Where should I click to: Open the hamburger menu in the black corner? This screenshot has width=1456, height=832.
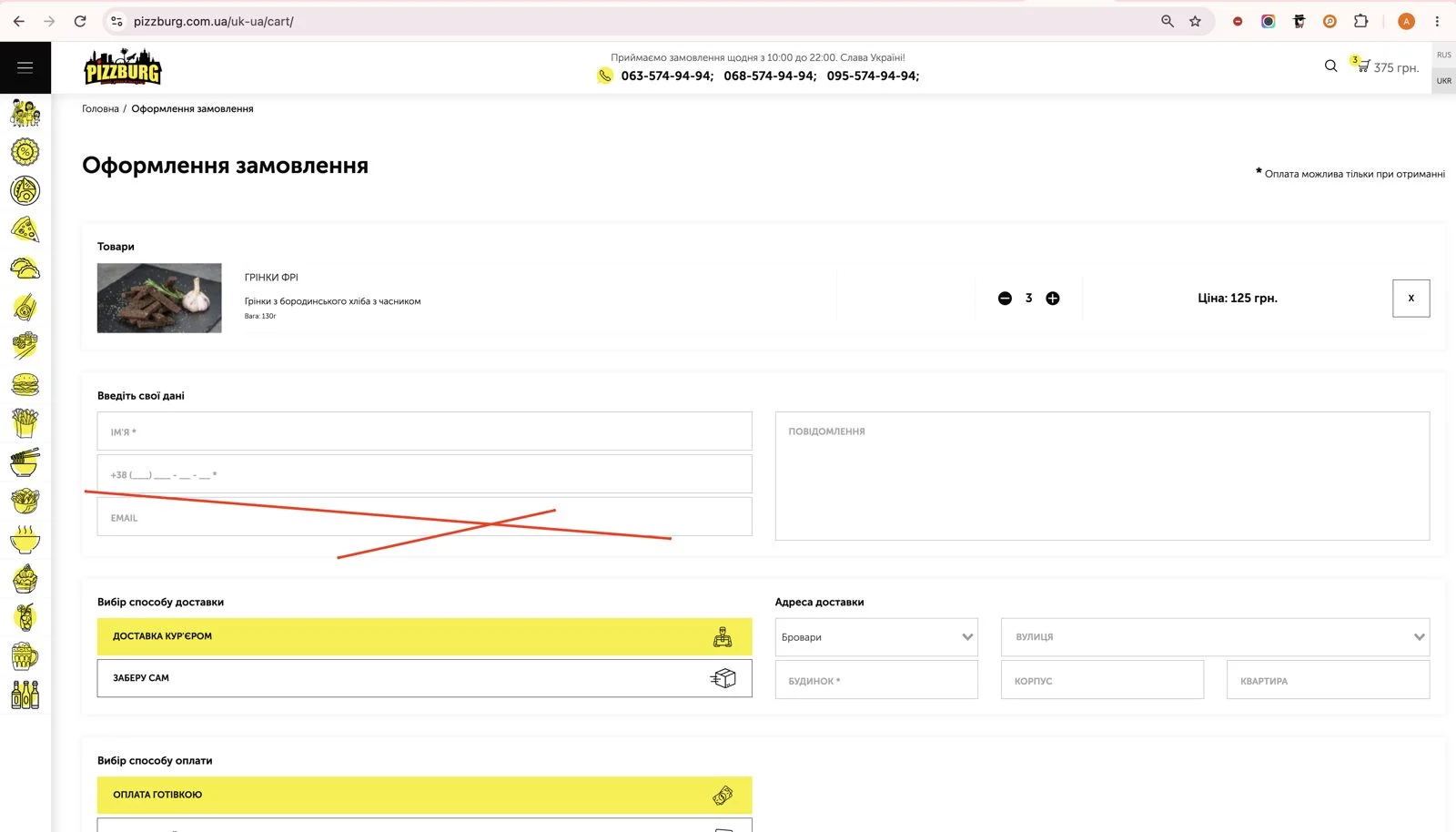click(25, 67)
